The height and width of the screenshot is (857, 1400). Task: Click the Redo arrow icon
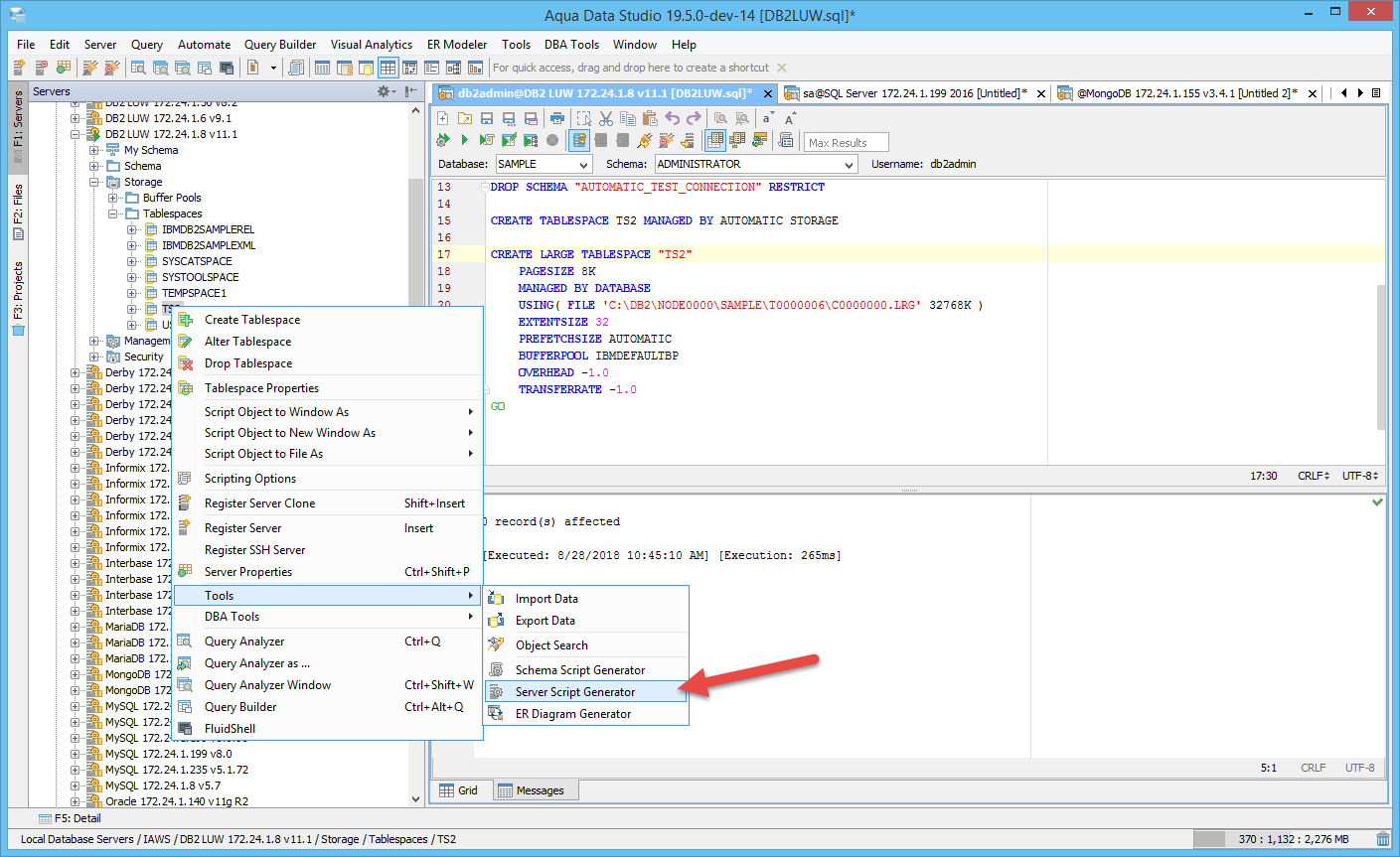click(695, 118)
